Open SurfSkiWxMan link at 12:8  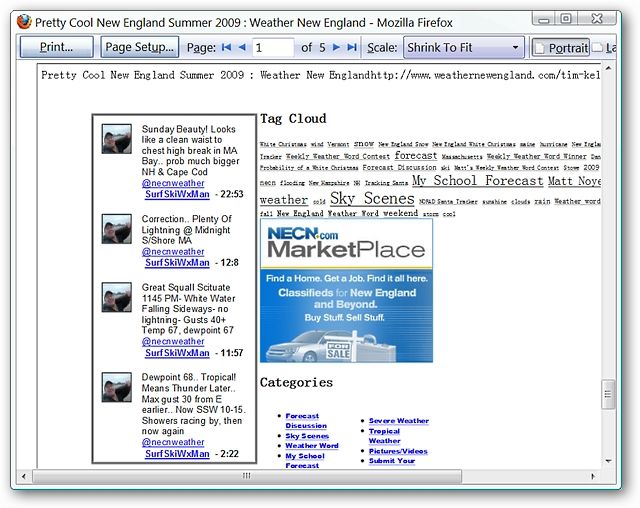(177, 263)
